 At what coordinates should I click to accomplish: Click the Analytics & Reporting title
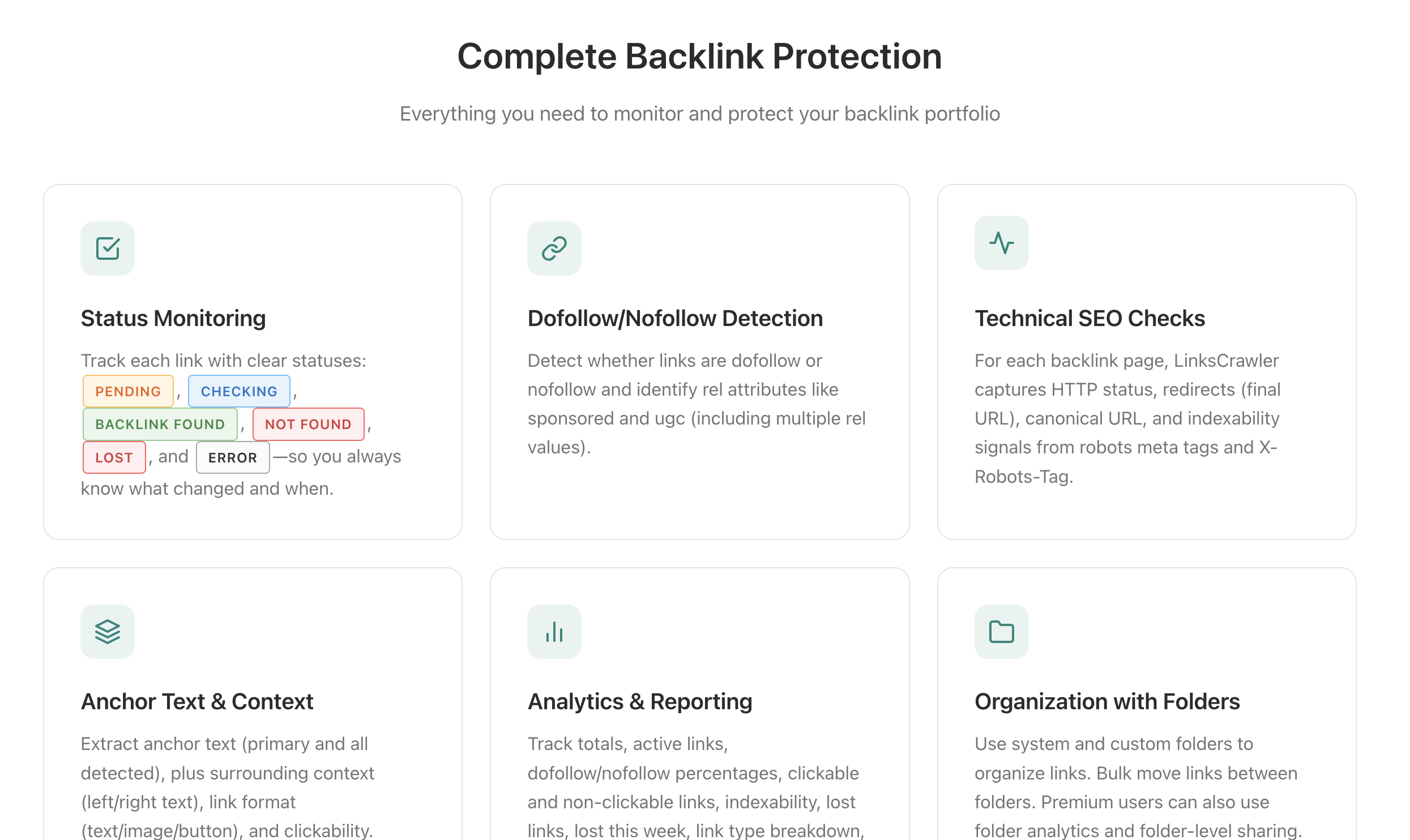[640, 702]
